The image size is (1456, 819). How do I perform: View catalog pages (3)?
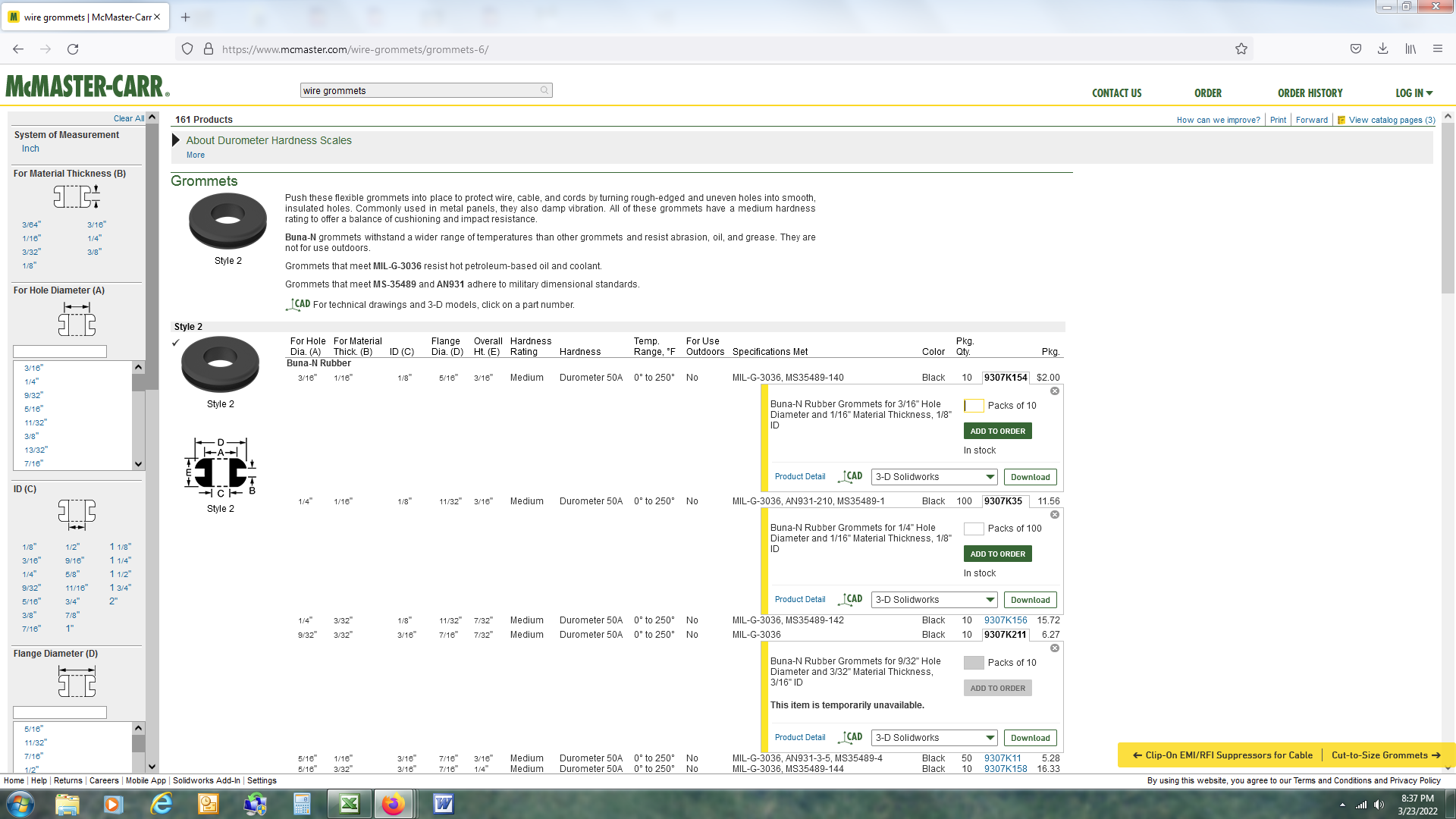coord(1386,120)
